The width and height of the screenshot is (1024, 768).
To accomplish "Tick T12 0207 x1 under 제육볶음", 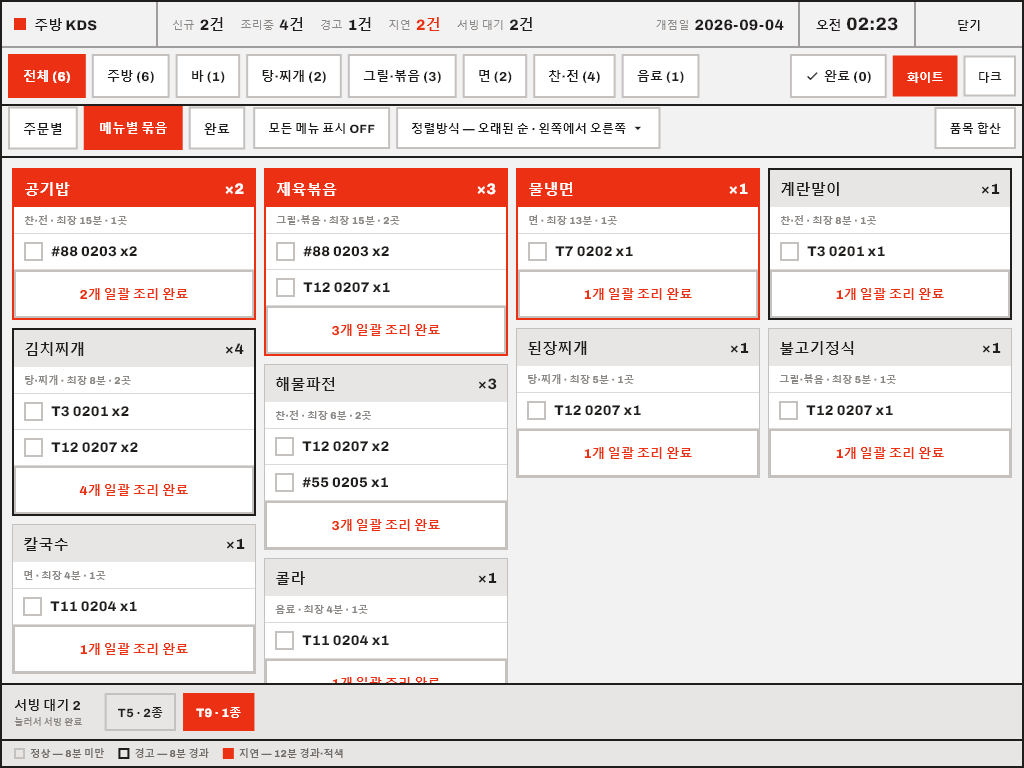I will [285, 287].
